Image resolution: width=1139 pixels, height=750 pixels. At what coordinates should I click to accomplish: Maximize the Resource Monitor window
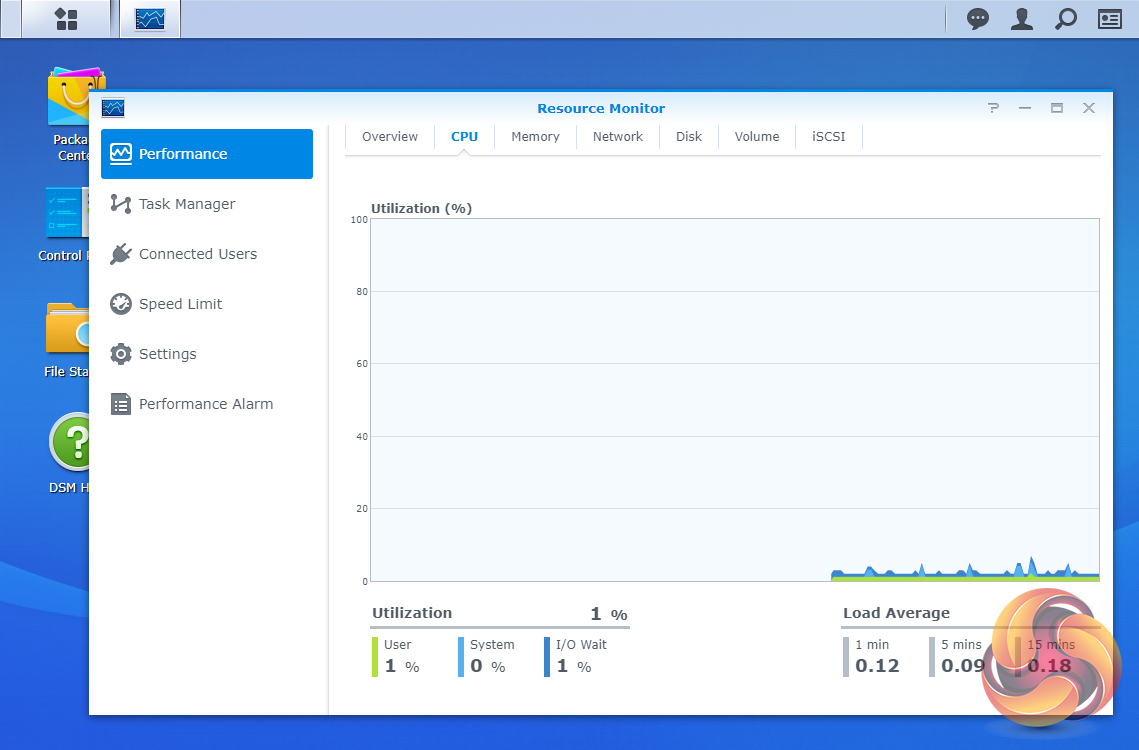coord(1056,108)
